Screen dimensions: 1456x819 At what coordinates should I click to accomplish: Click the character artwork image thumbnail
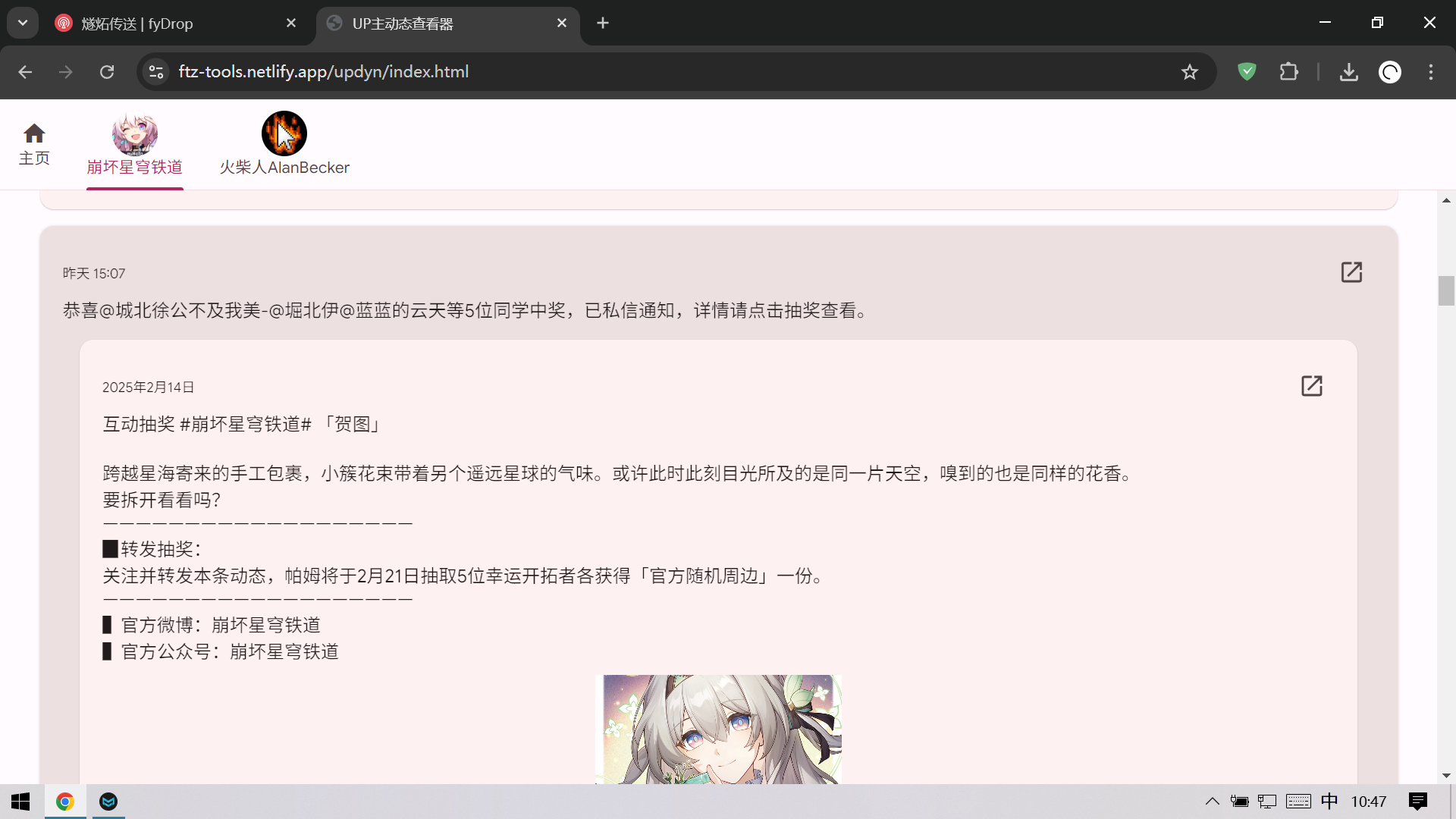[718, 730]
